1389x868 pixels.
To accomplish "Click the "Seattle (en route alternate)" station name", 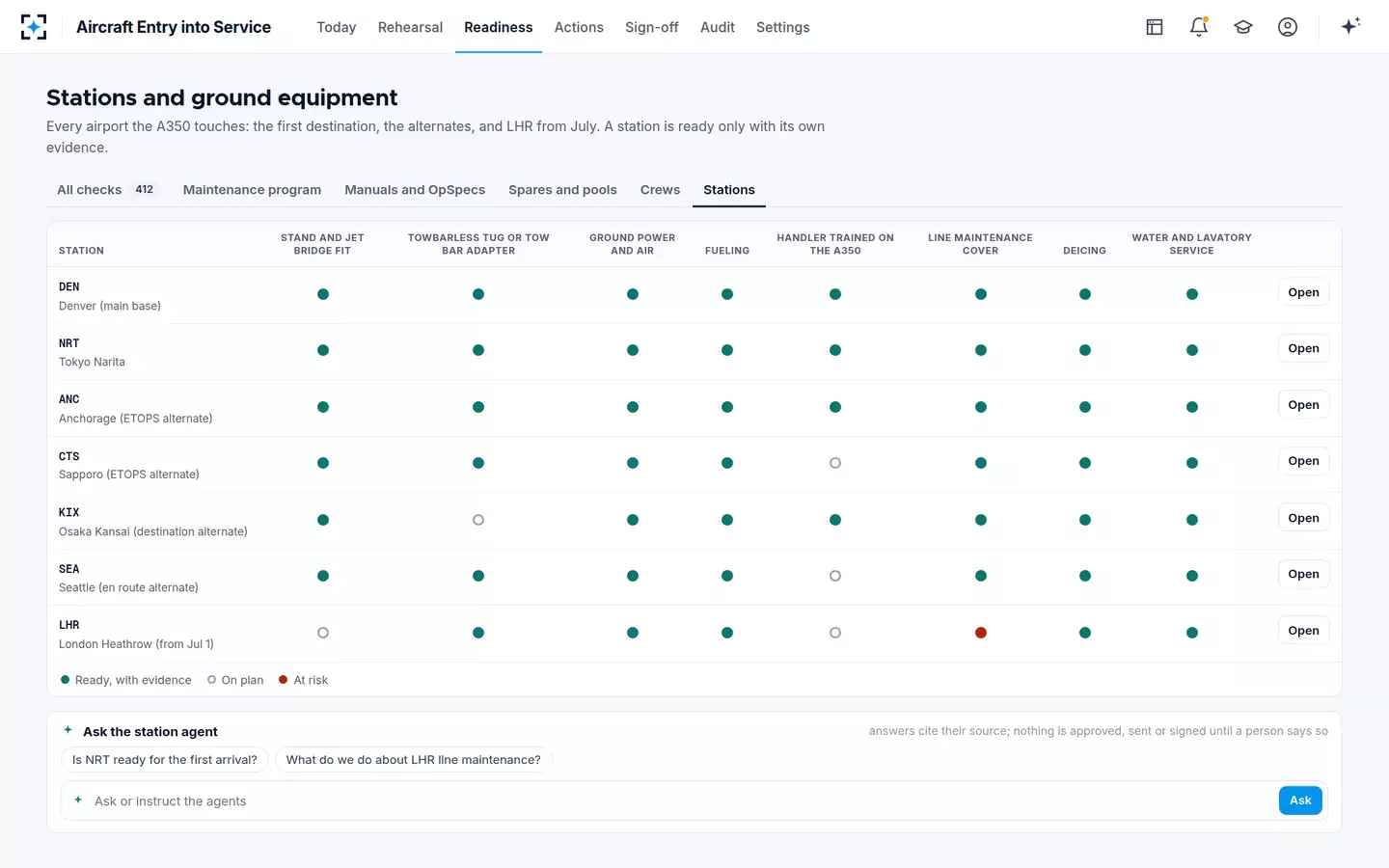I will point(128,587).
